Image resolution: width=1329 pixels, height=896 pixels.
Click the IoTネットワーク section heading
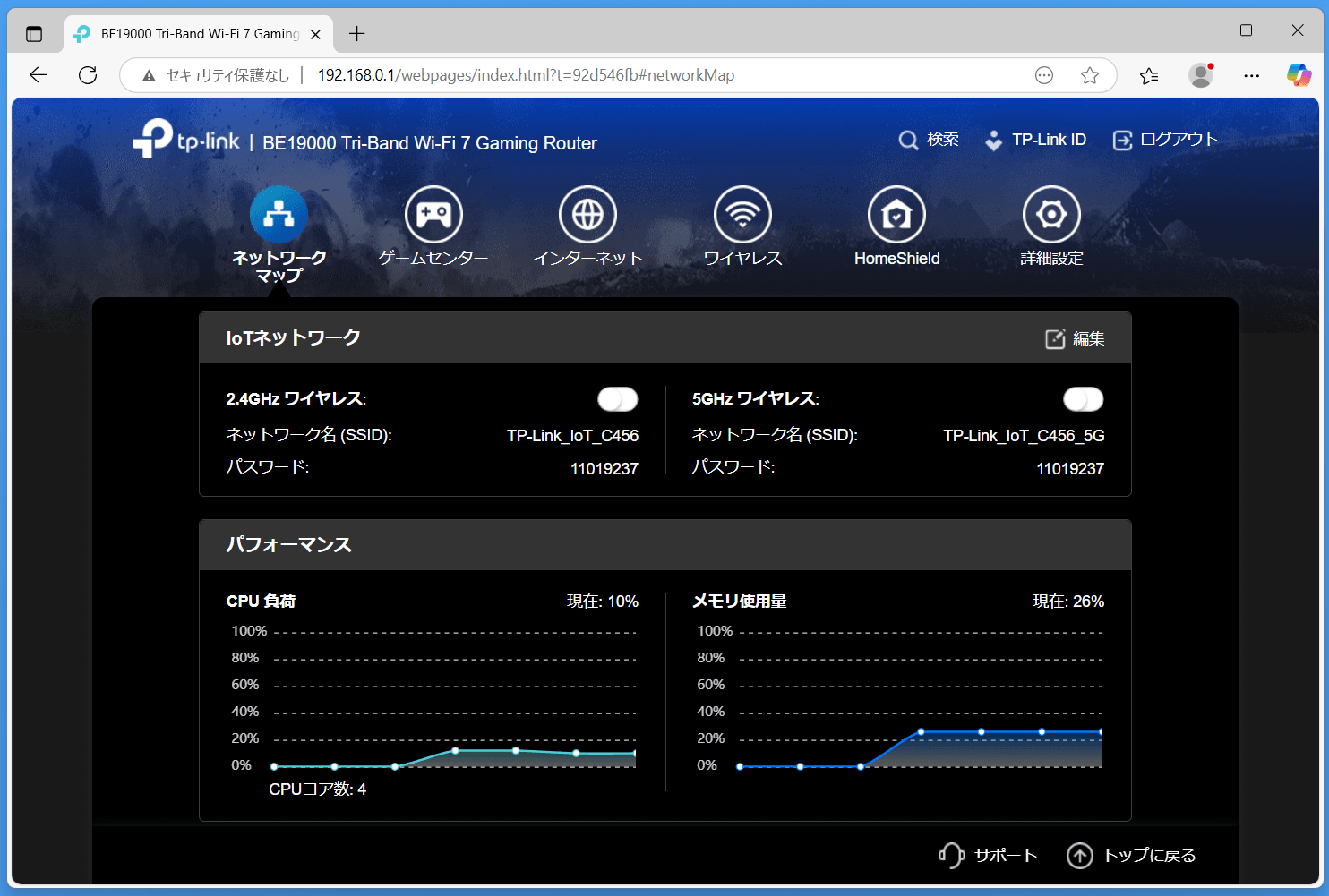coord(293,337)
